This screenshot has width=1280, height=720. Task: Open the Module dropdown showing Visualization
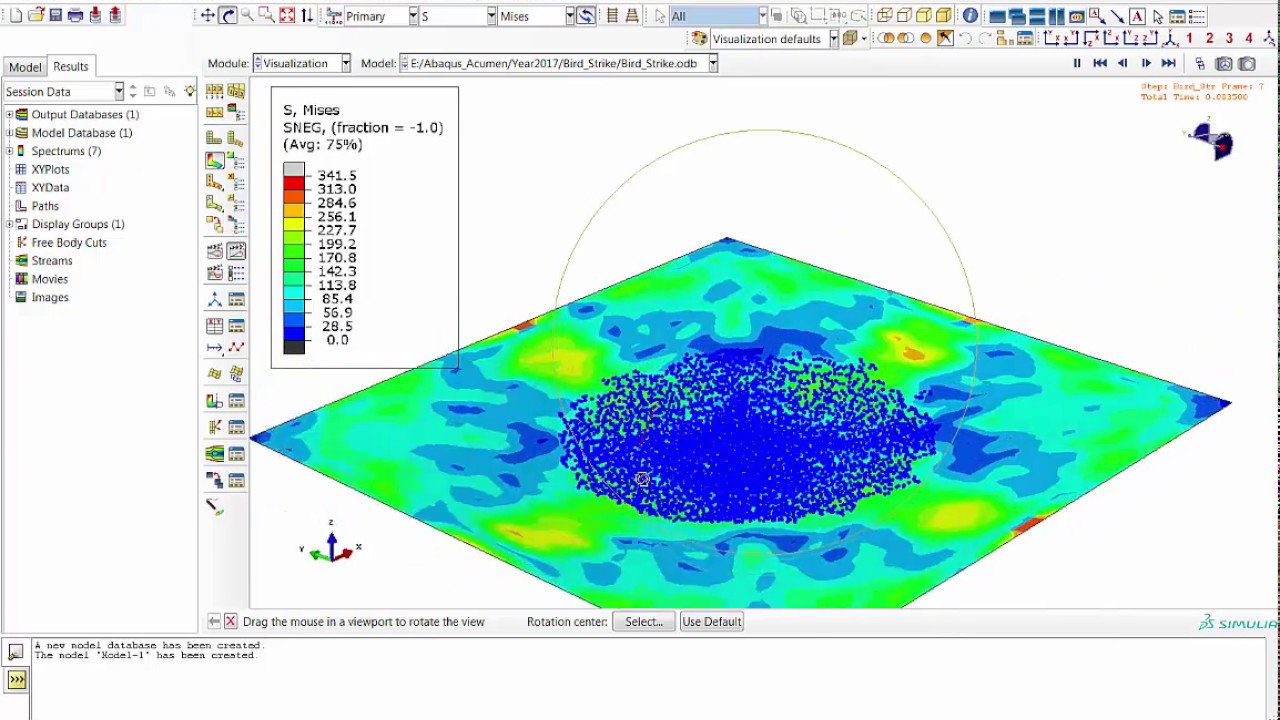coord(301,63)
